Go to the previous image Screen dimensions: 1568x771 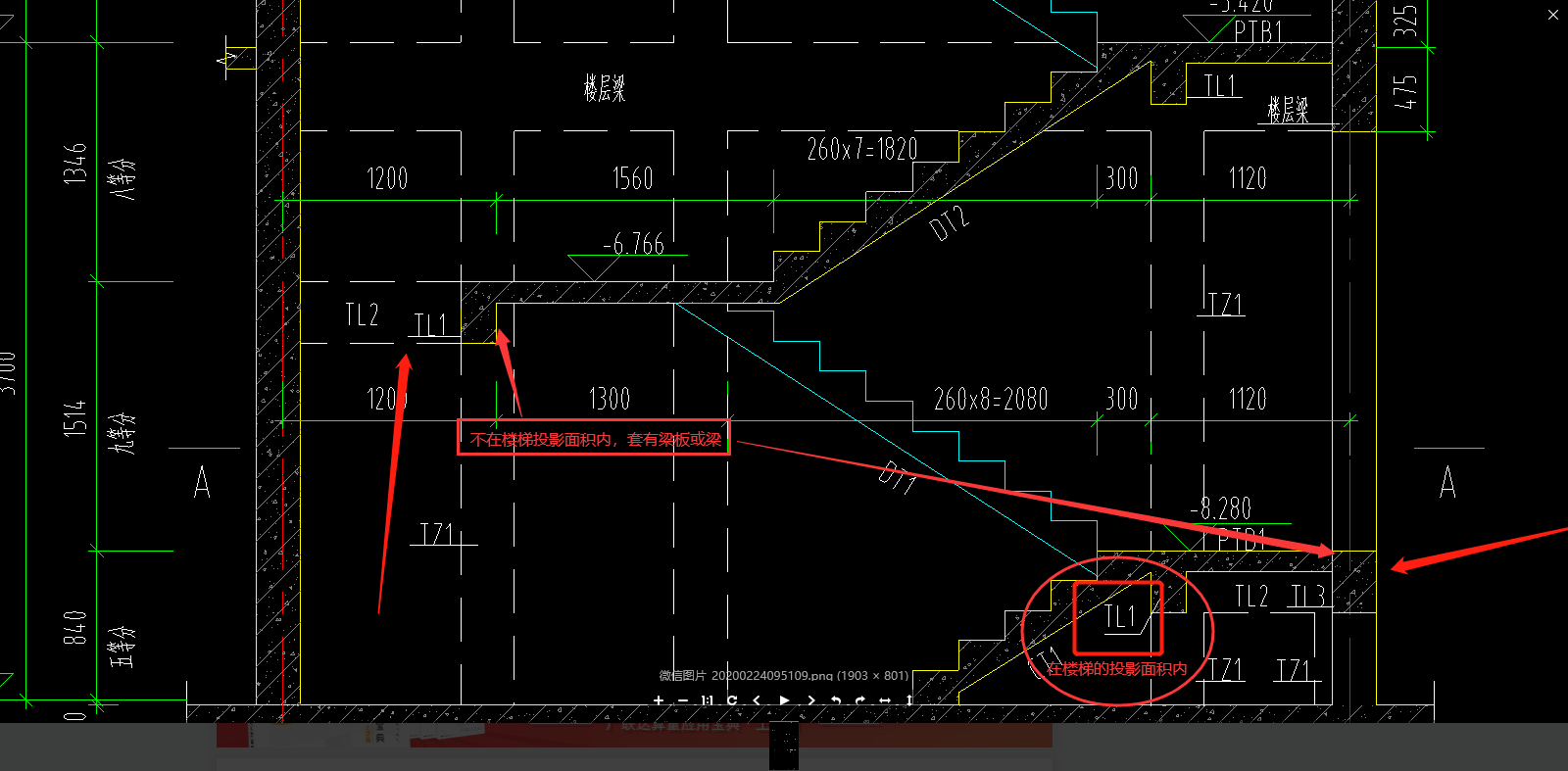(757, 700)
